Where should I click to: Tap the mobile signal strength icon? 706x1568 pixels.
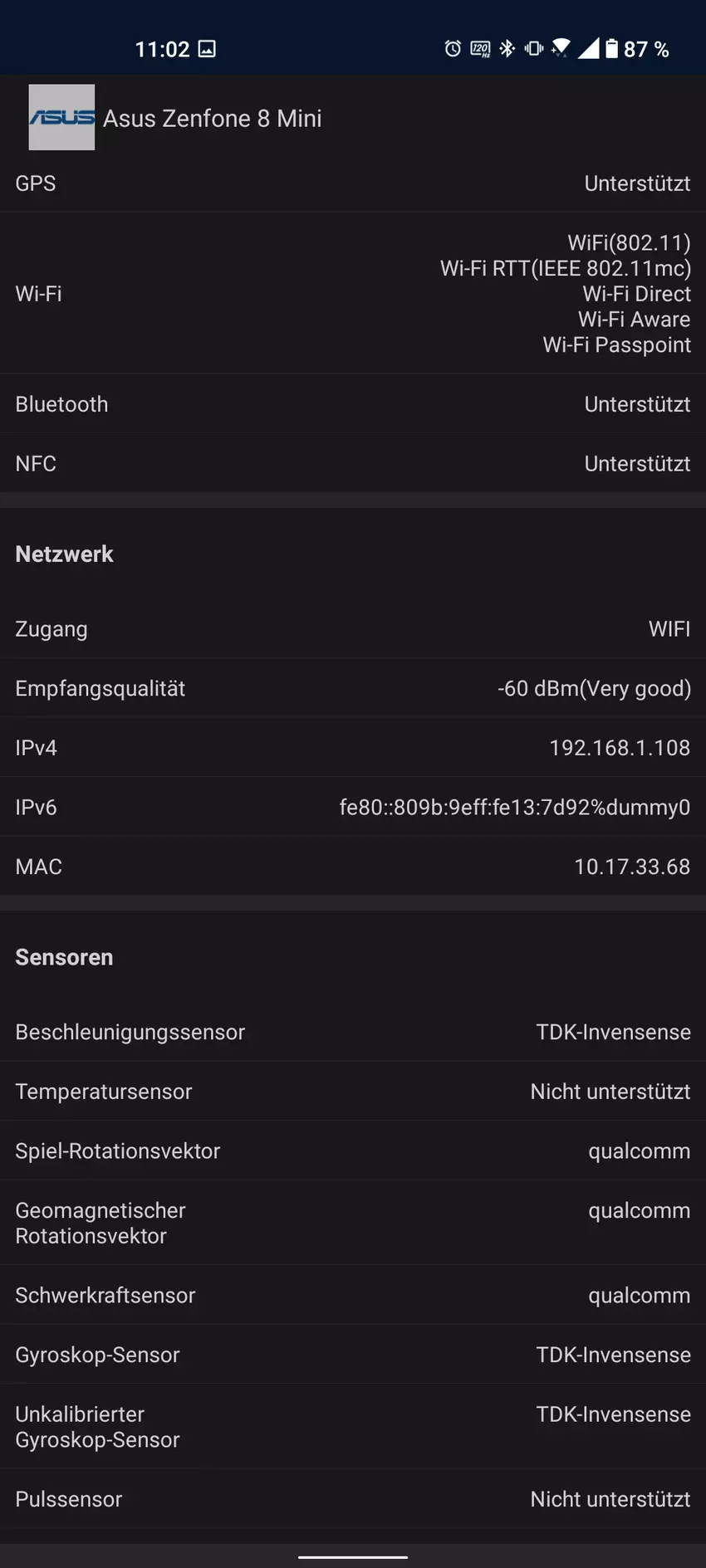pyautogui.click(x=588, y=49)
